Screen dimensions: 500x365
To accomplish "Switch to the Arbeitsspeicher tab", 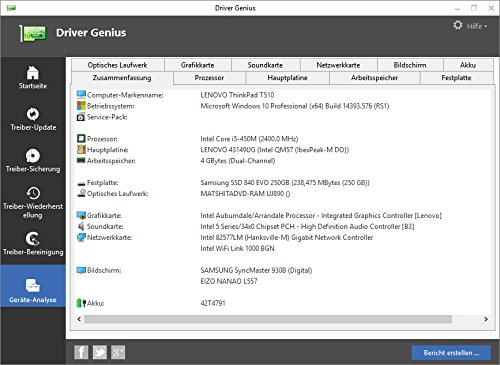I will (374, 78).
